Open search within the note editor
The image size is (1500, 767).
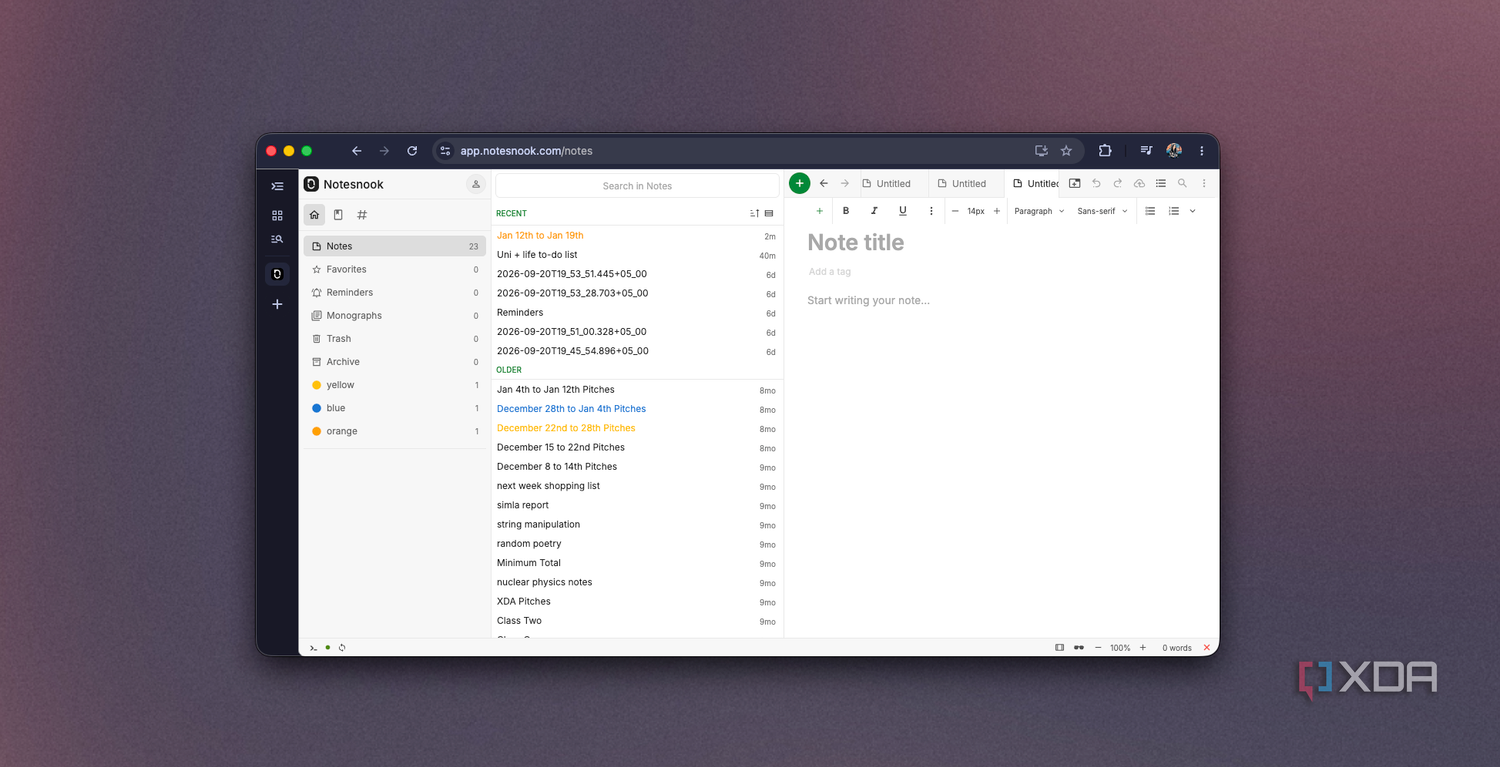click(1183, 183)
